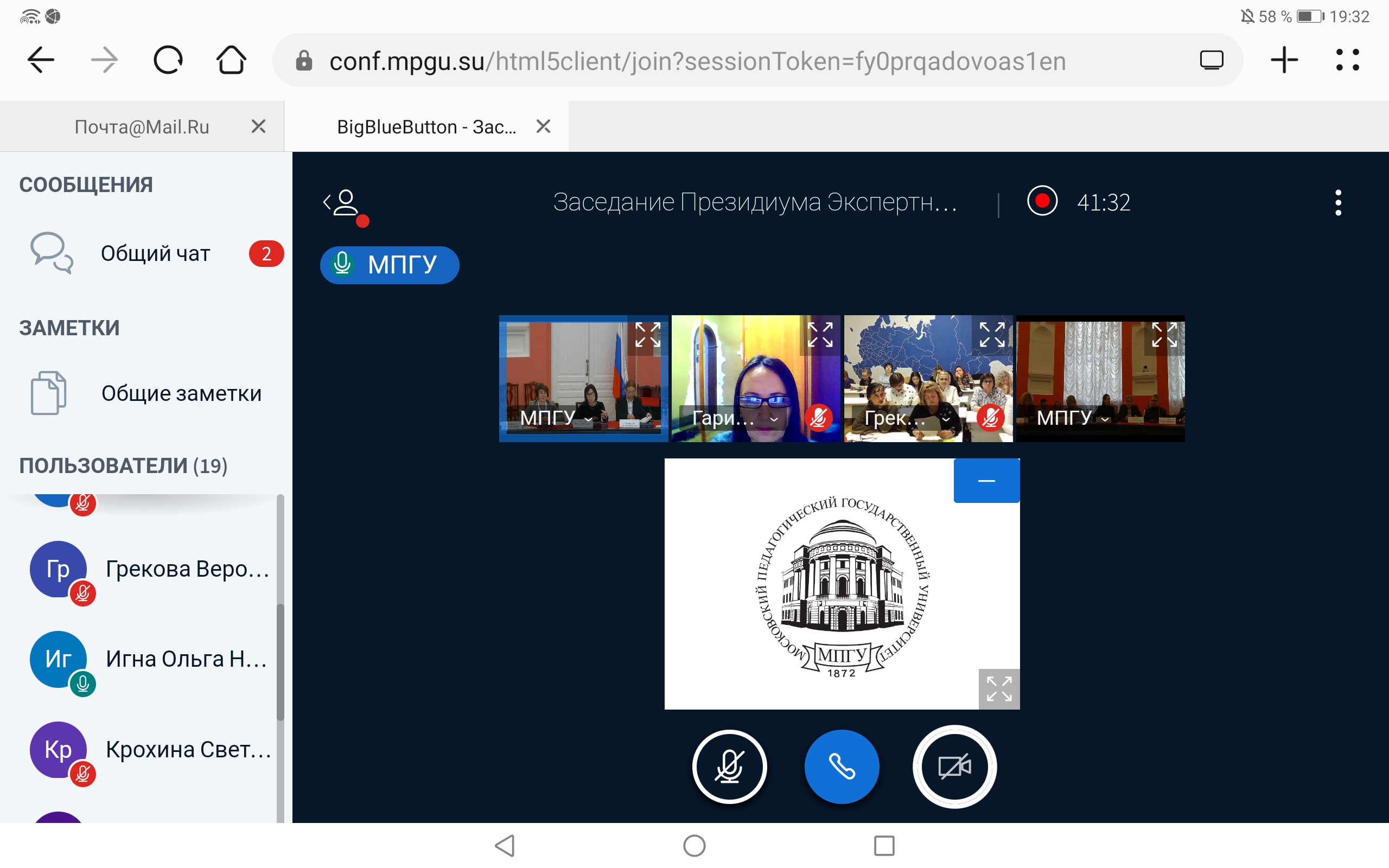Viewport: 1389px width, 868px height.
Task: Fullscreen the Гари… webcam
Action: tap(820, 335)
